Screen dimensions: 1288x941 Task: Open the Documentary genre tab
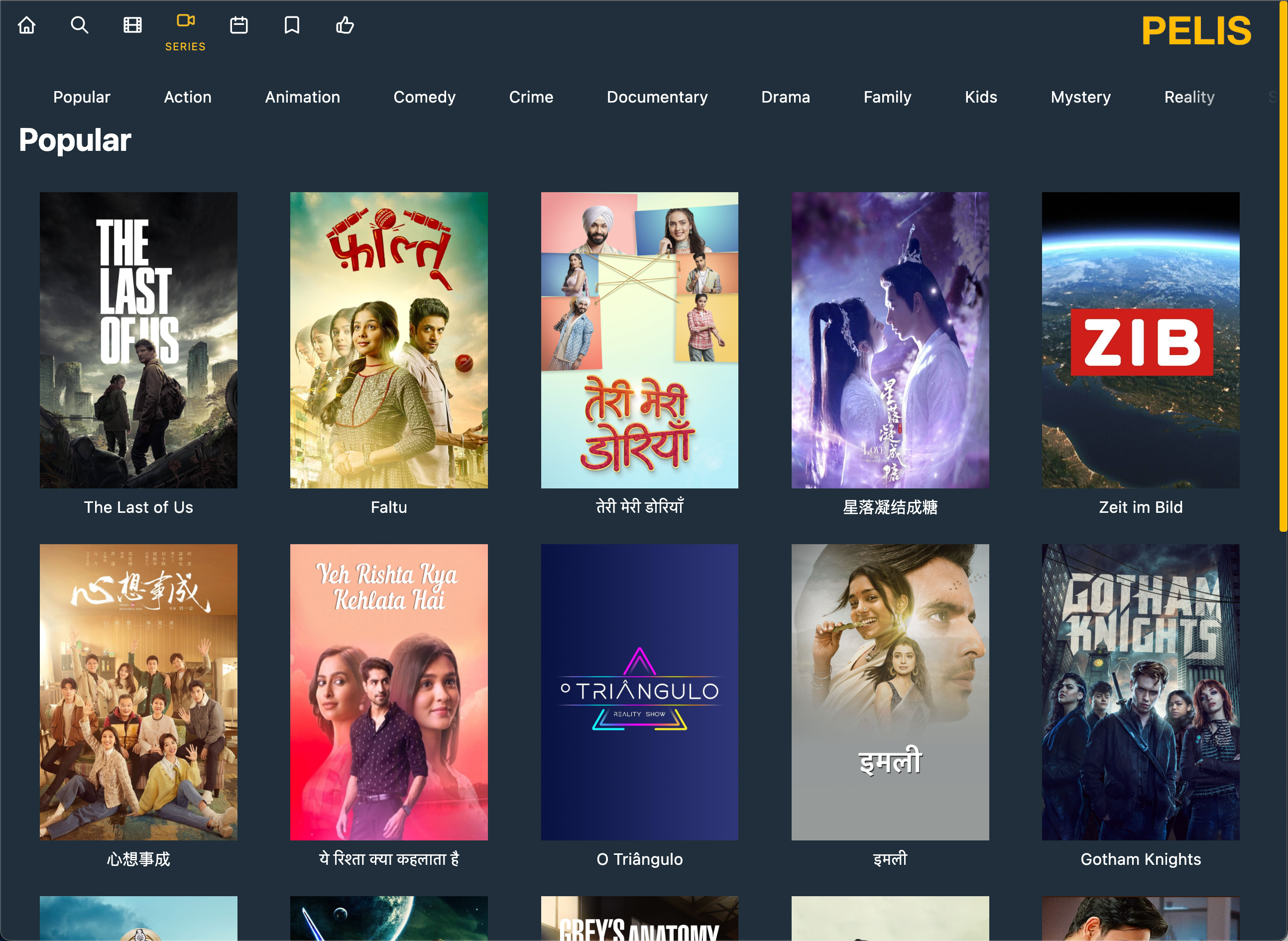click(657, 97)
